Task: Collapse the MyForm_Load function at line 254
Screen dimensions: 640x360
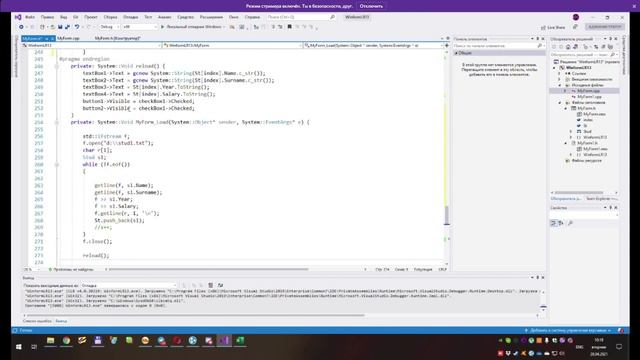Action: pyautogui.click(x=57, y=122)
